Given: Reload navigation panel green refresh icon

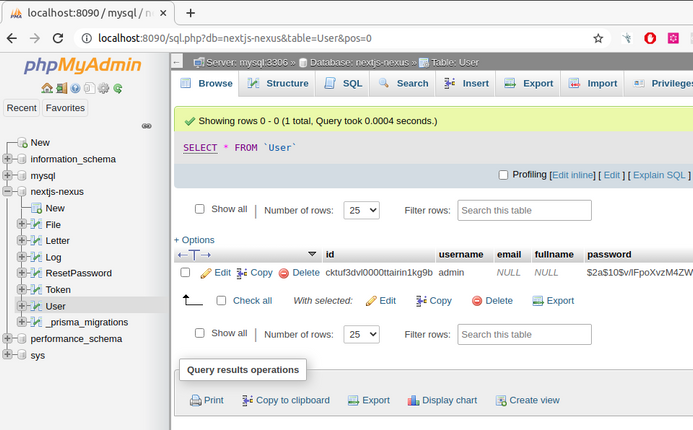Looking at the screenshot, I should [118, 88].
